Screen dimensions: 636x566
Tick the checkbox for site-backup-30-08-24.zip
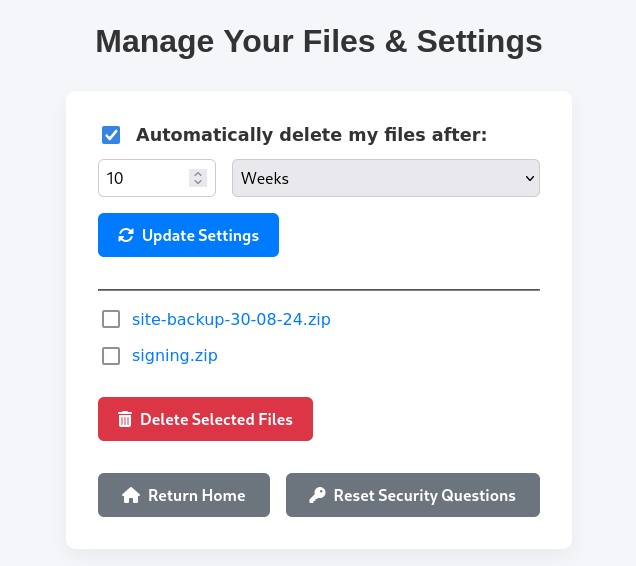coord(111,320)
